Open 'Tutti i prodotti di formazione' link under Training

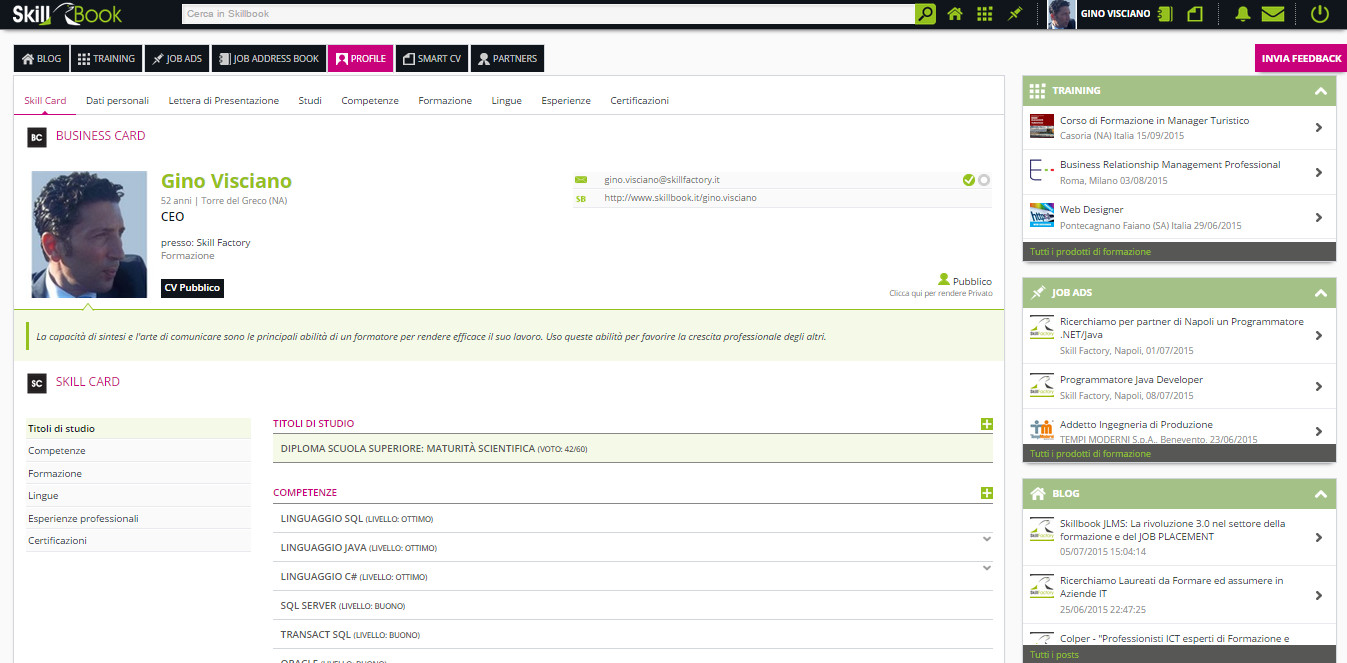(x=1090, y=252)
